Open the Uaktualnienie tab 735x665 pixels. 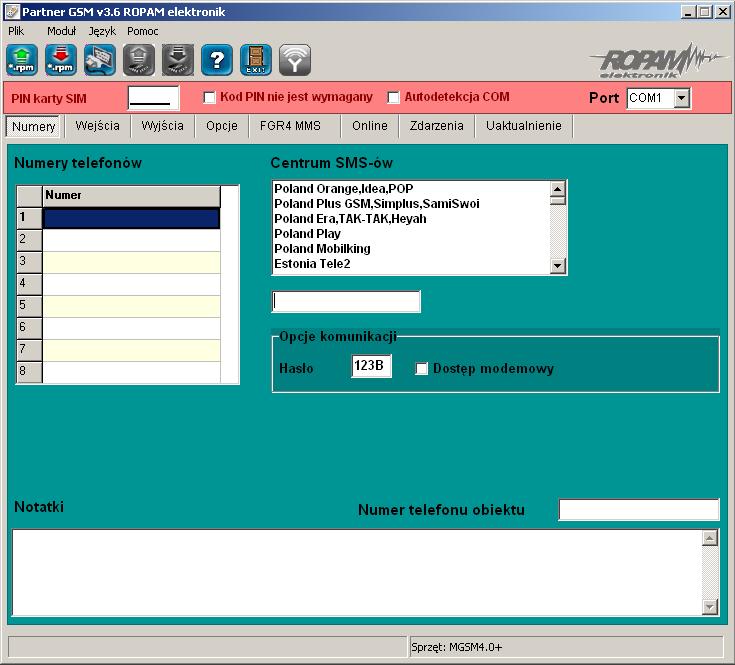click(524, 126)
